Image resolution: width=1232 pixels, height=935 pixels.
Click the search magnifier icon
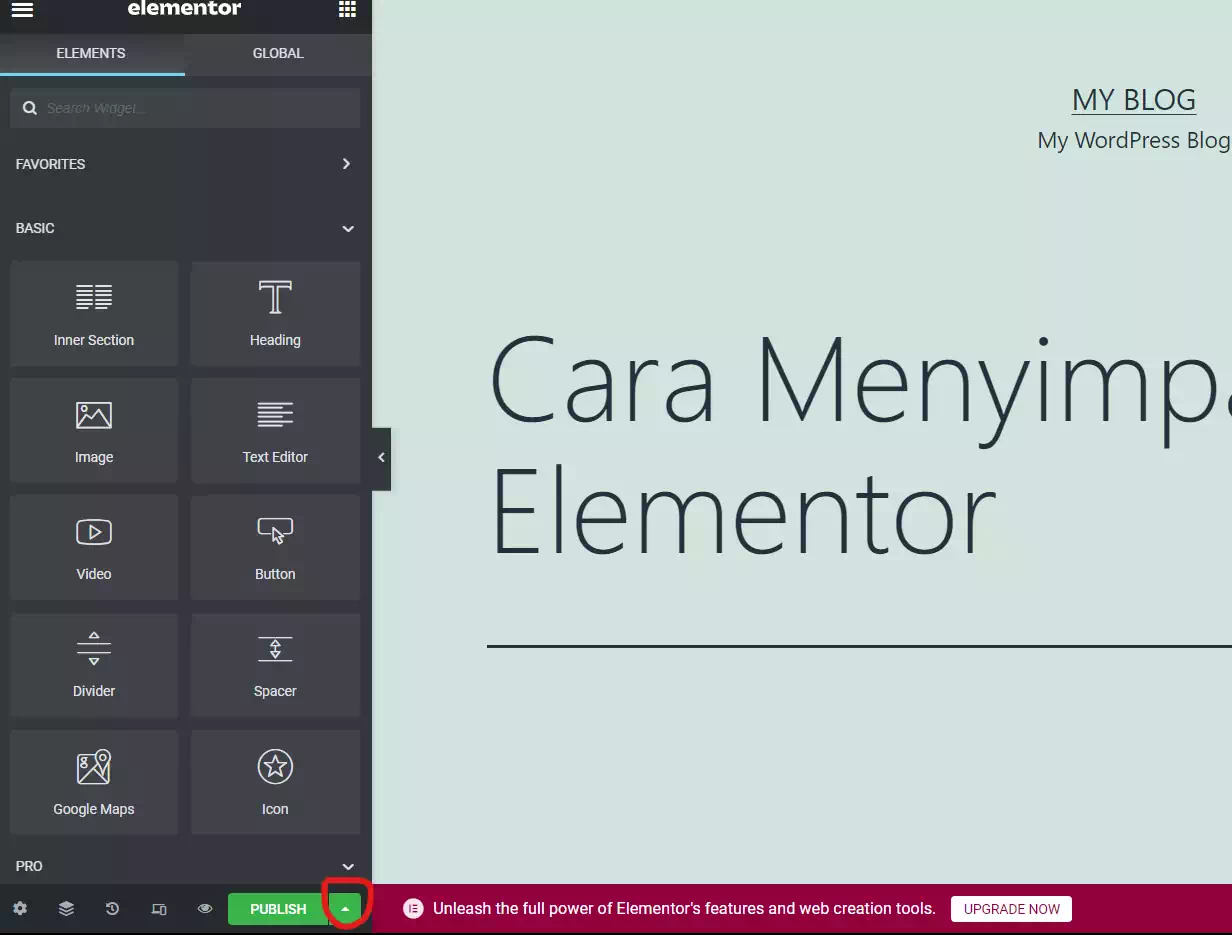tap(30, 108)
